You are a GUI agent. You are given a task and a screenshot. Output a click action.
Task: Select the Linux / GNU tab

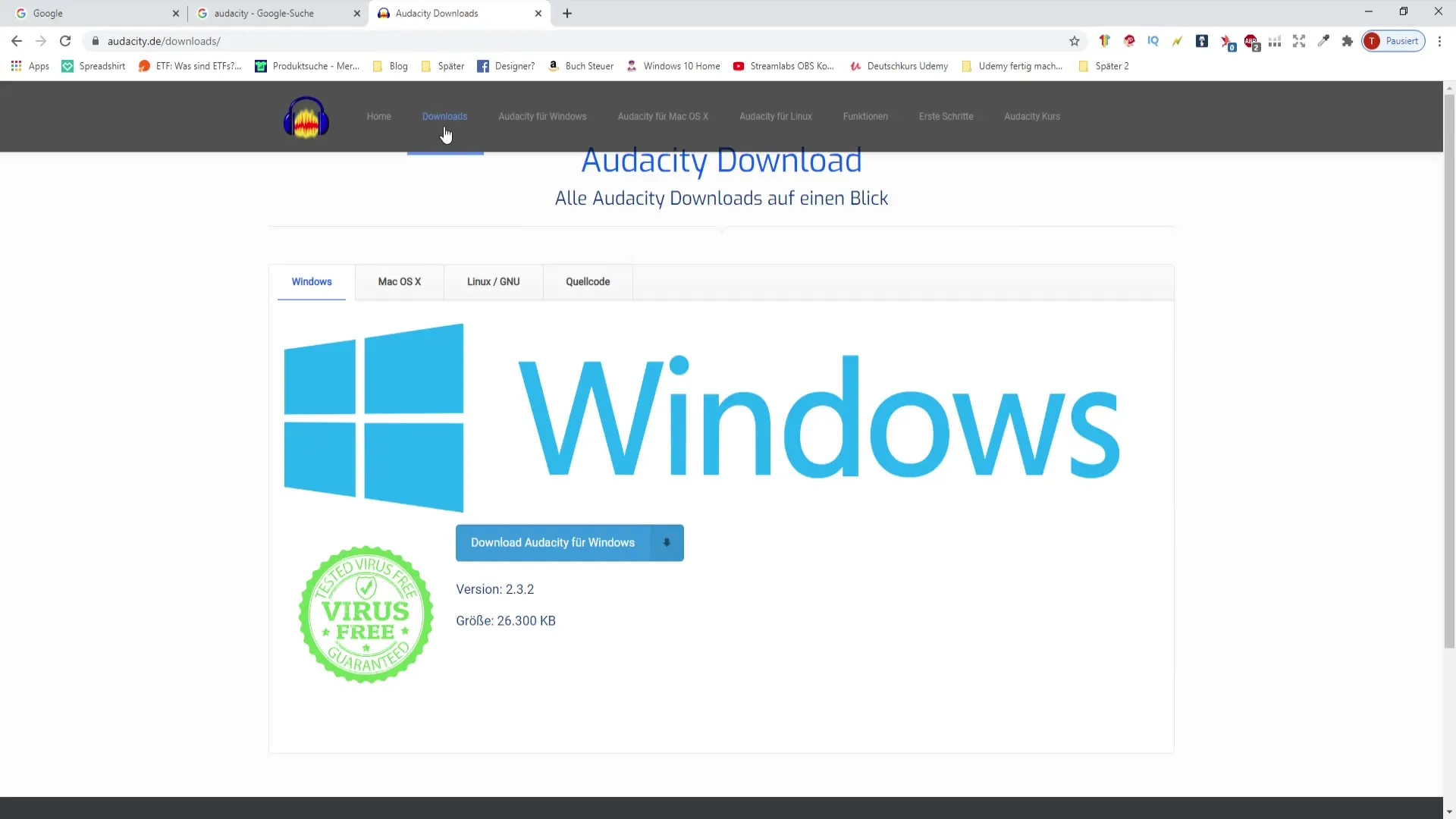pyautogui.click(x=494, y=282)
